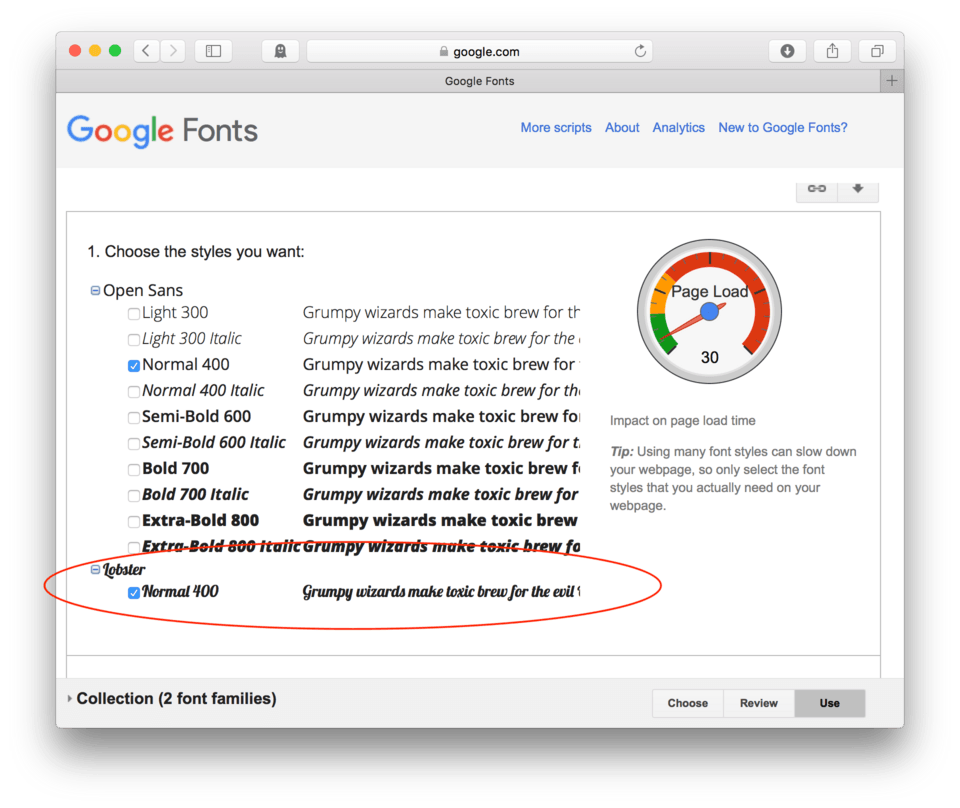Click the Page Load gauge
Viewport: 960px width, 808px height.
point(710,312)
